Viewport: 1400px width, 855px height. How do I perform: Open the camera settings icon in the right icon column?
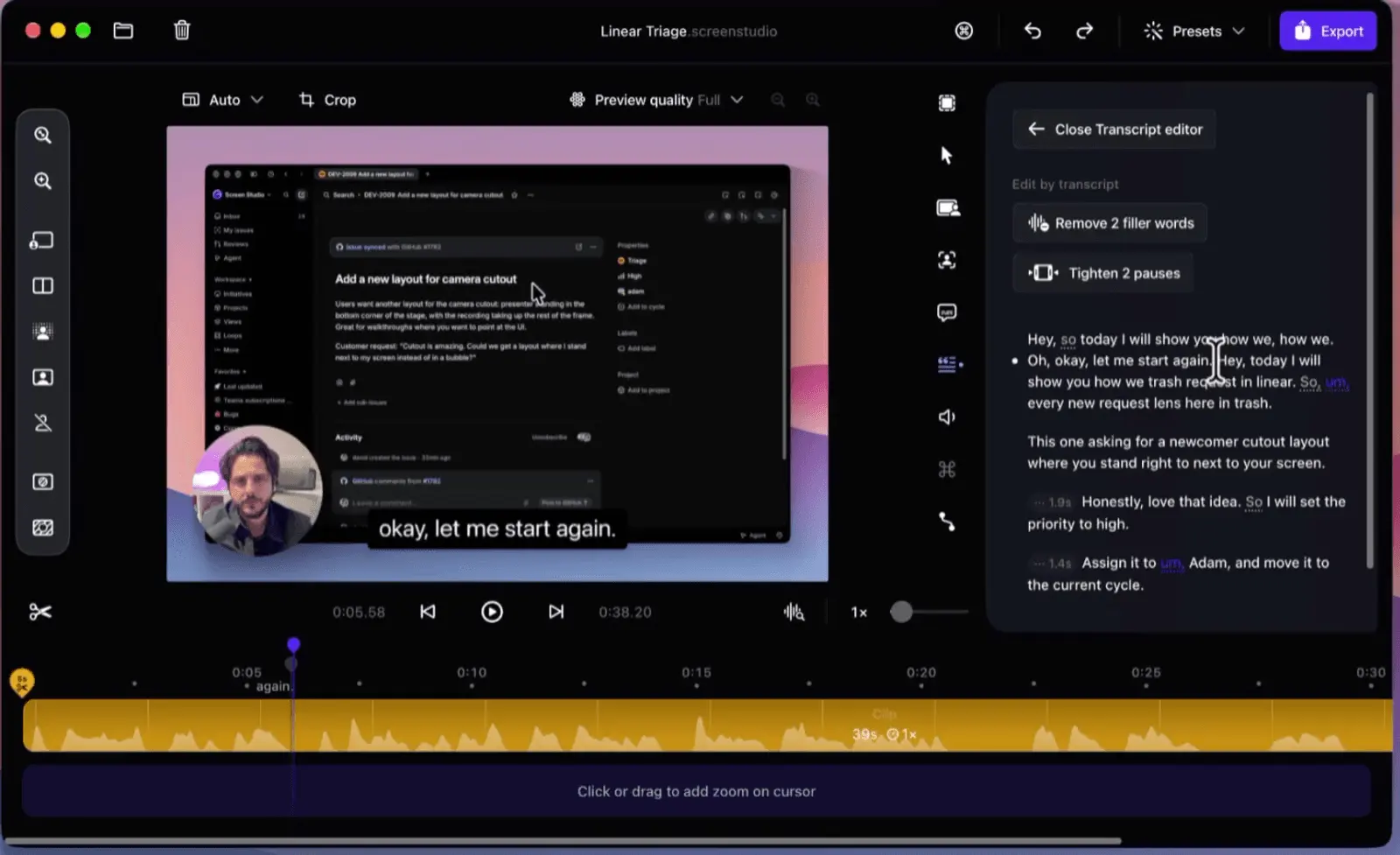coord(948,207)
